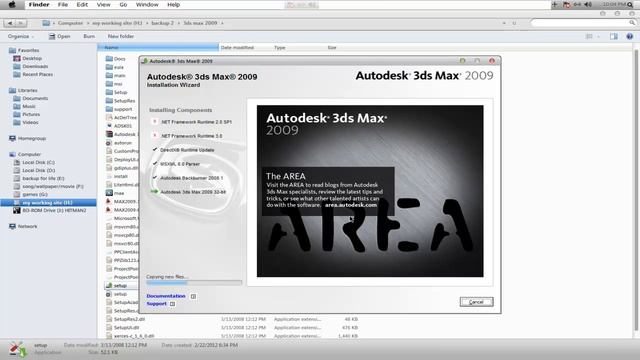Open the Edit menu

[82, 5]
